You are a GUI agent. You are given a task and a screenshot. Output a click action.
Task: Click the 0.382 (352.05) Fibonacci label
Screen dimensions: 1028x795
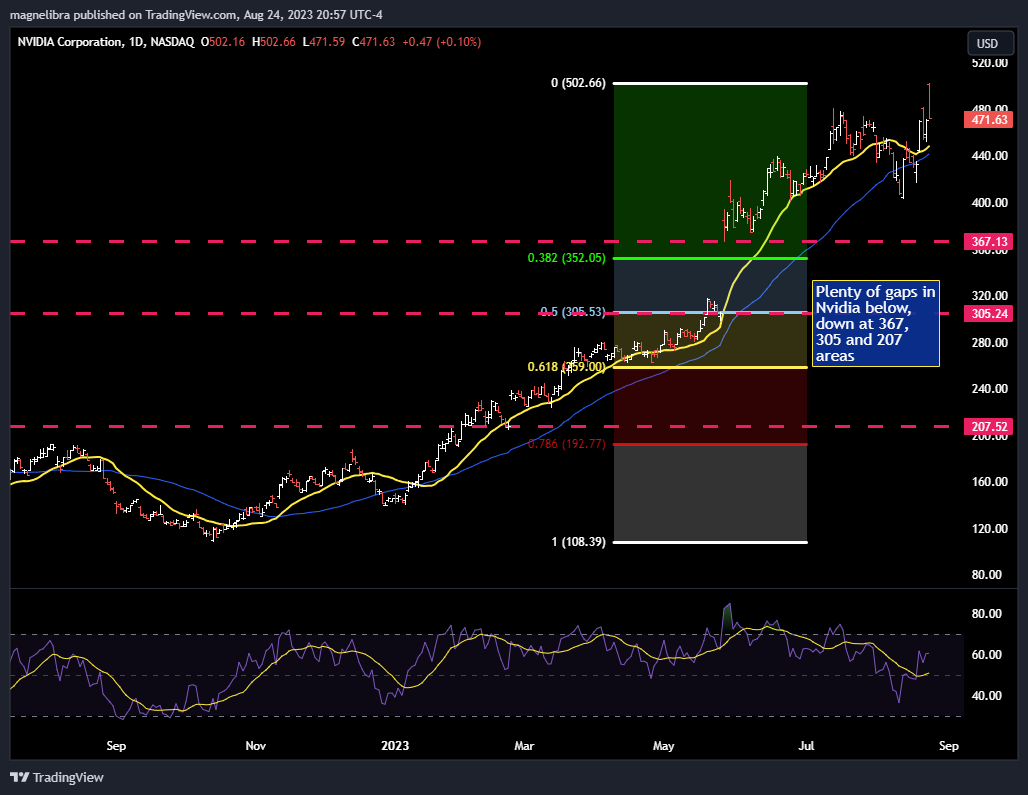tap(566, 258)
